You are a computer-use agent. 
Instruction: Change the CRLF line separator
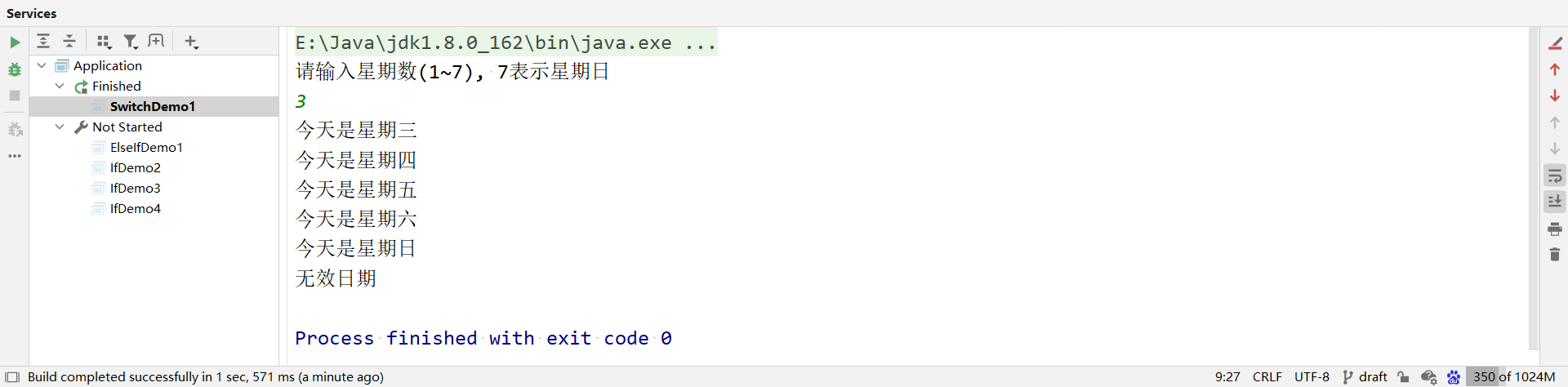tap(1267, 376)
